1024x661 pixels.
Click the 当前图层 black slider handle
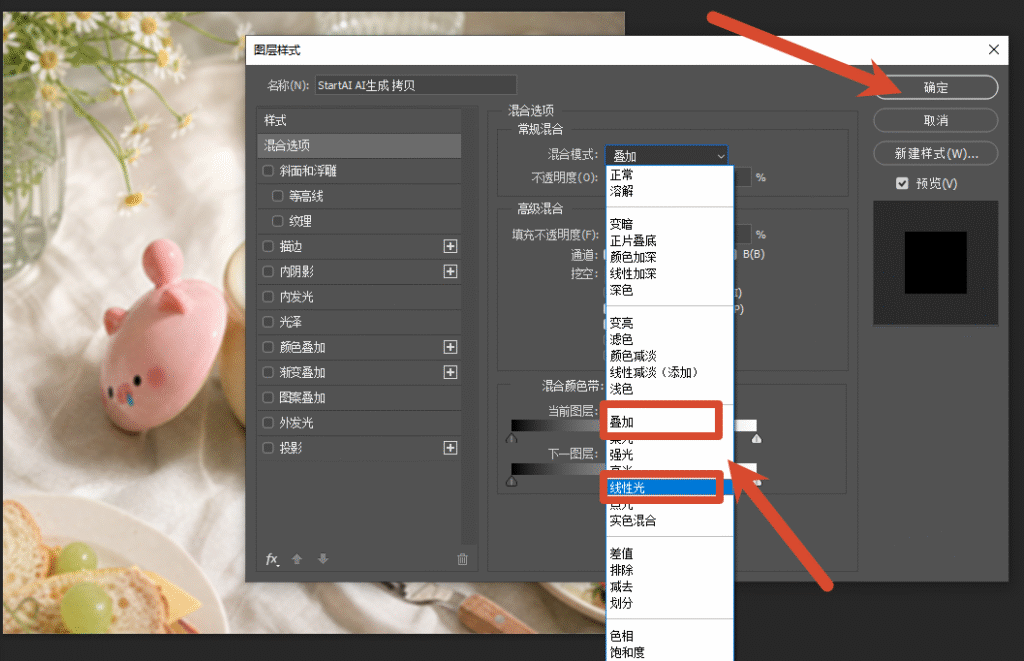point(512,438)
